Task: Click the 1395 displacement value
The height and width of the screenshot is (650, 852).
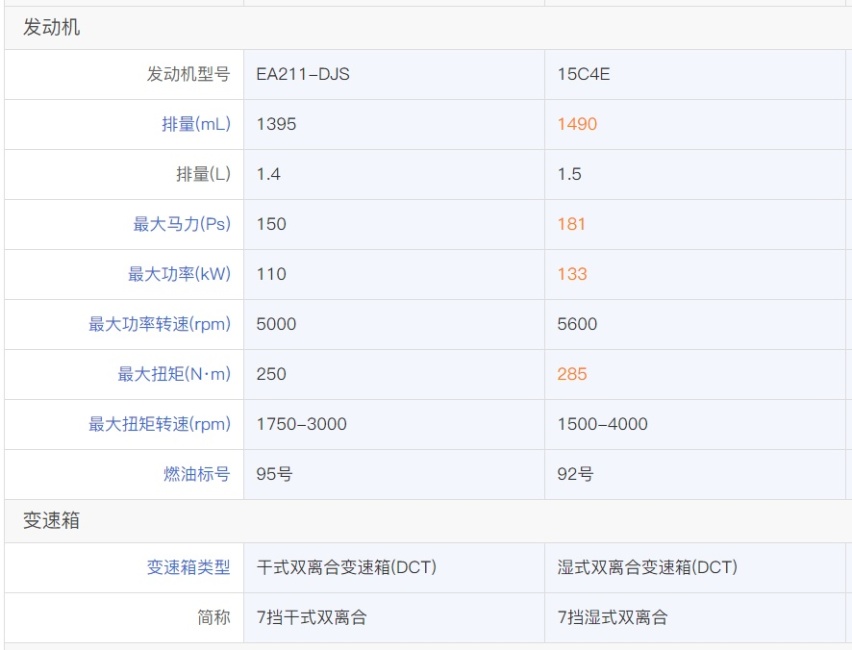Action: point(276,124)
